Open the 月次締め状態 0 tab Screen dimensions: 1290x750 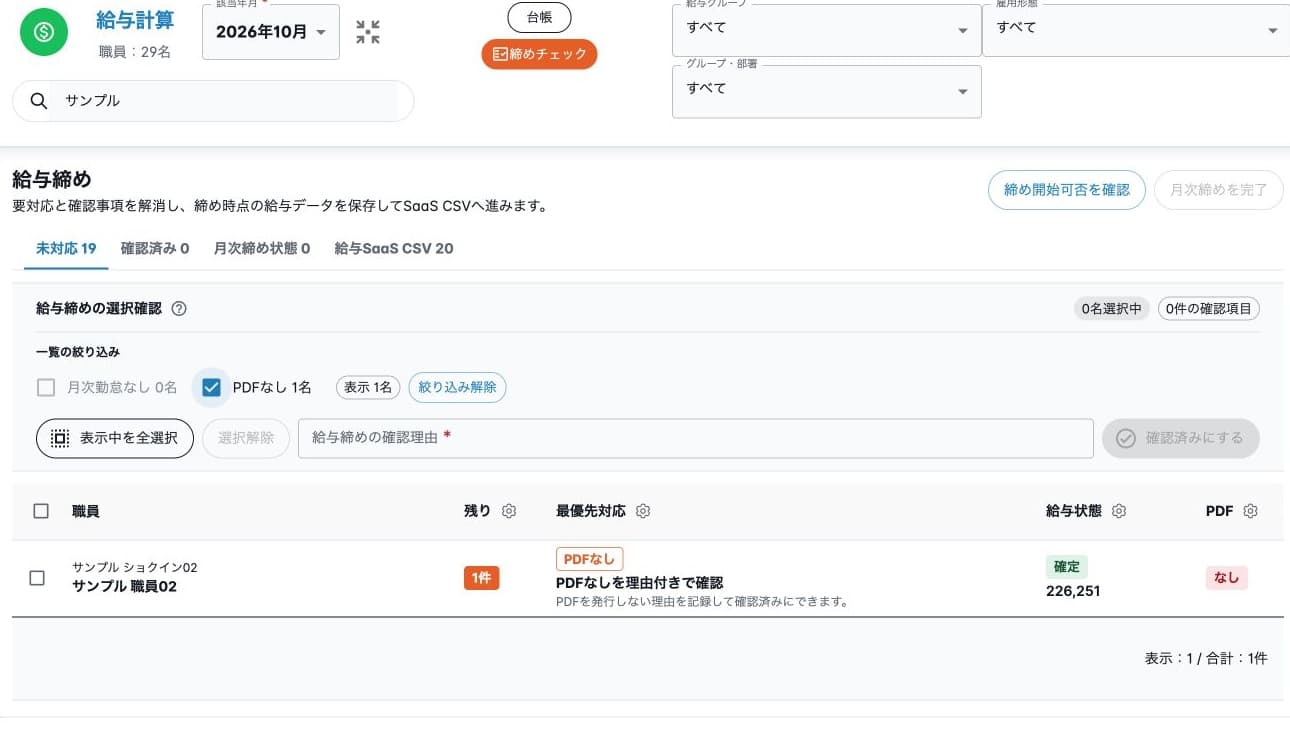click(x=262, y=248)
